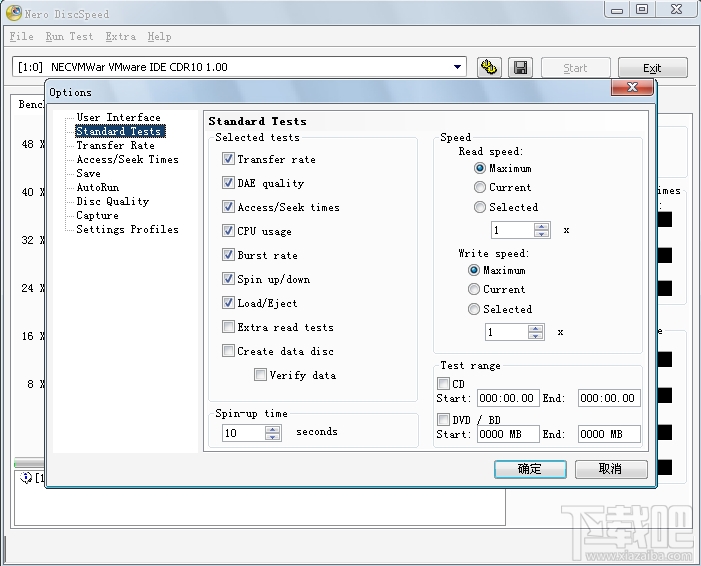Toggle the Access/Seek times checkbox

click(x=228, y=207)
